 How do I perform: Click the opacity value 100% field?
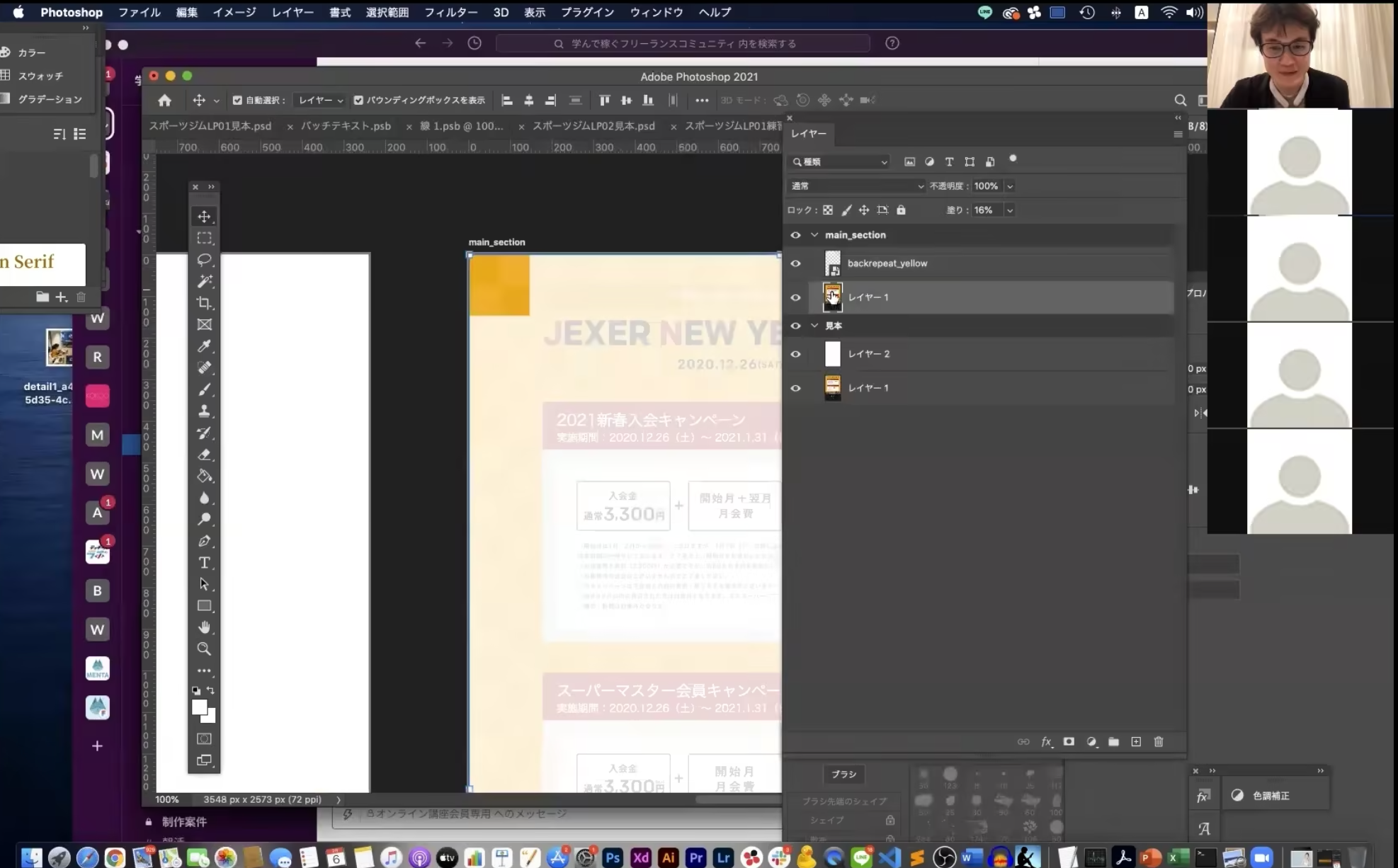(986, 186)
